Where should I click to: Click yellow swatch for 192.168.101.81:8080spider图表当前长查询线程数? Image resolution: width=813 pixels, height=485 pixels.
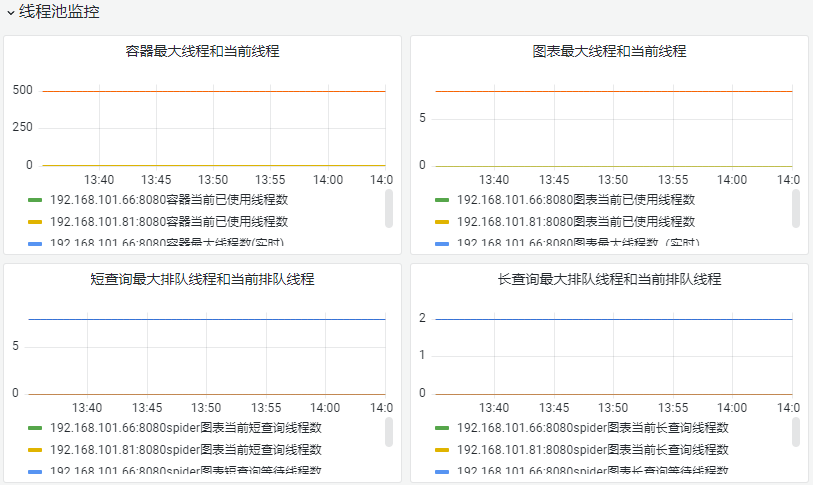click(x=443, y=450)
